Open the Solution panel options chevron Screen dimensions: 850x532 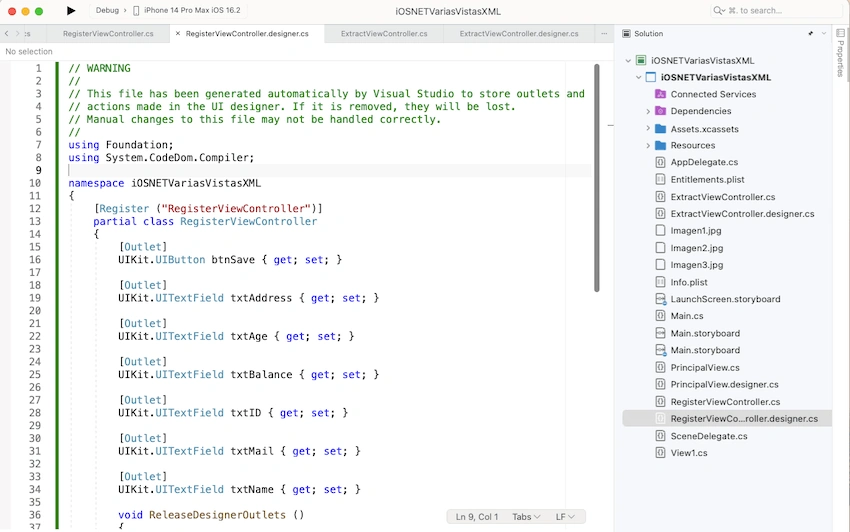tap(824, 34)
